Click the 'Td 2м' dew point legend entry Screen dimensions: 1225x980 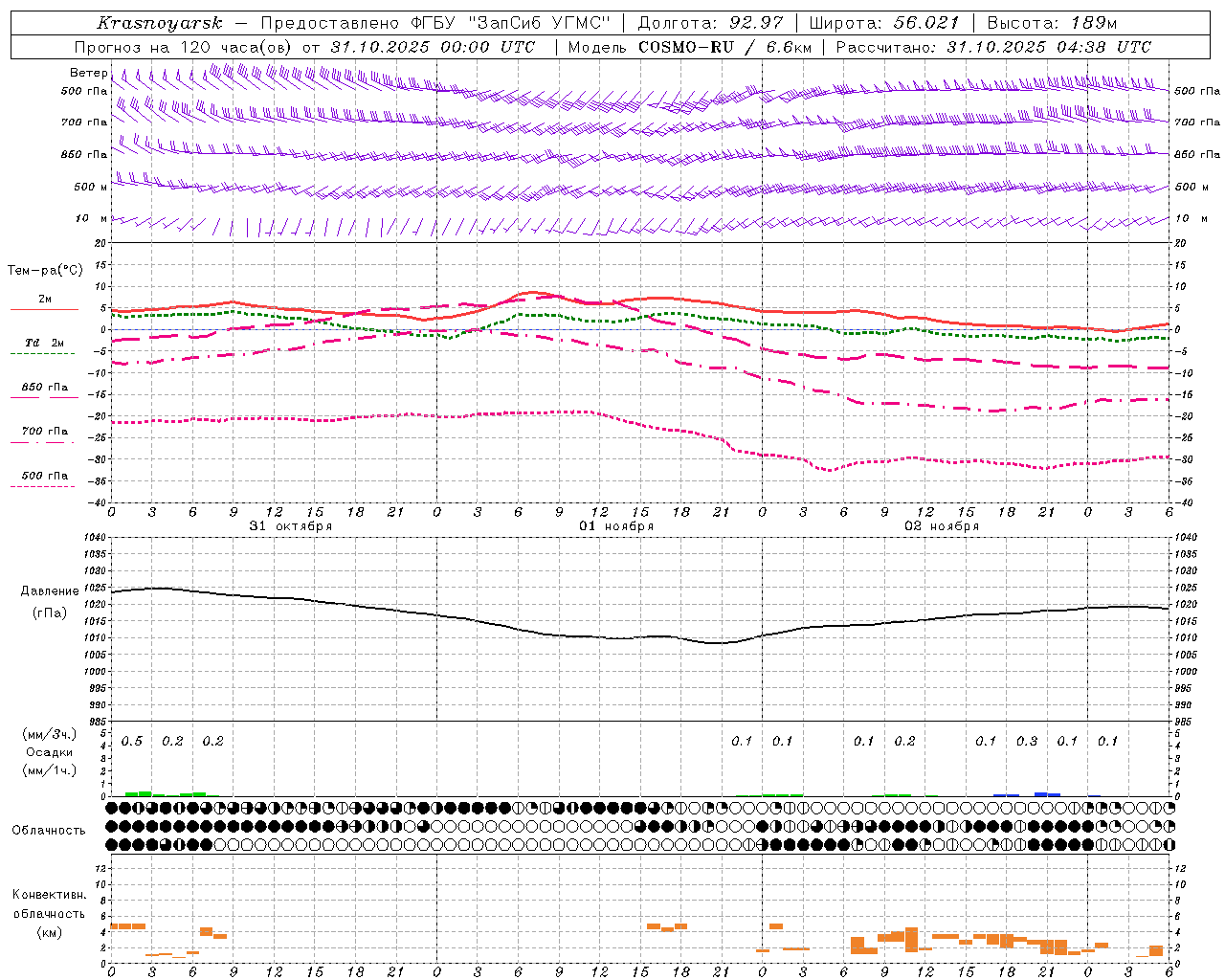(x=45, y=343)
